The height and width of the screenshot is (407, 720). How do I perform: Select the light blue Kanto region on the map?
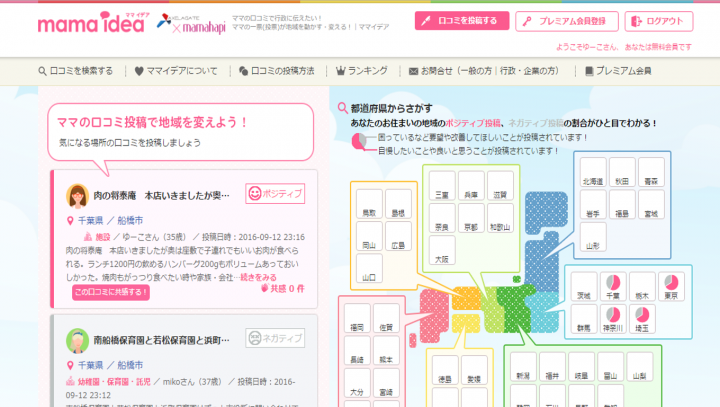543,312
